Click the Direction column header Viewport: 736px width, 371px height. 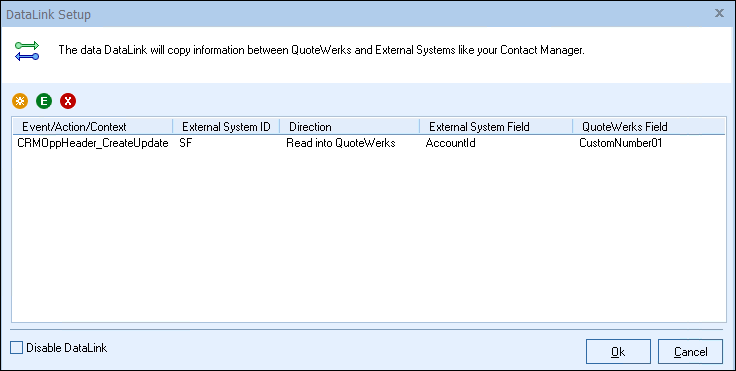pyautogui.click(x=350, y=126)
